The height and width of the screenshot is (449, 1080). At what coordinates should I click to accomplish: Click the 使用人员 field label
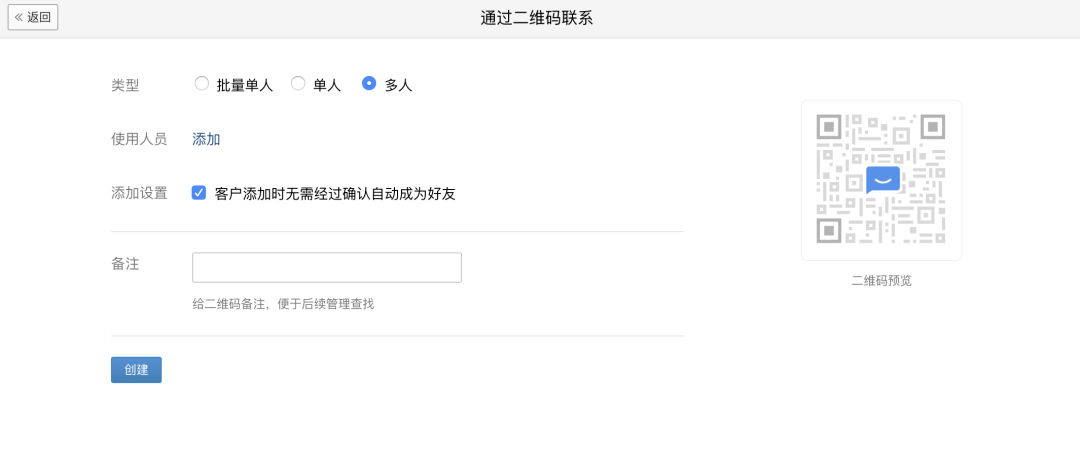coord(139,139)
